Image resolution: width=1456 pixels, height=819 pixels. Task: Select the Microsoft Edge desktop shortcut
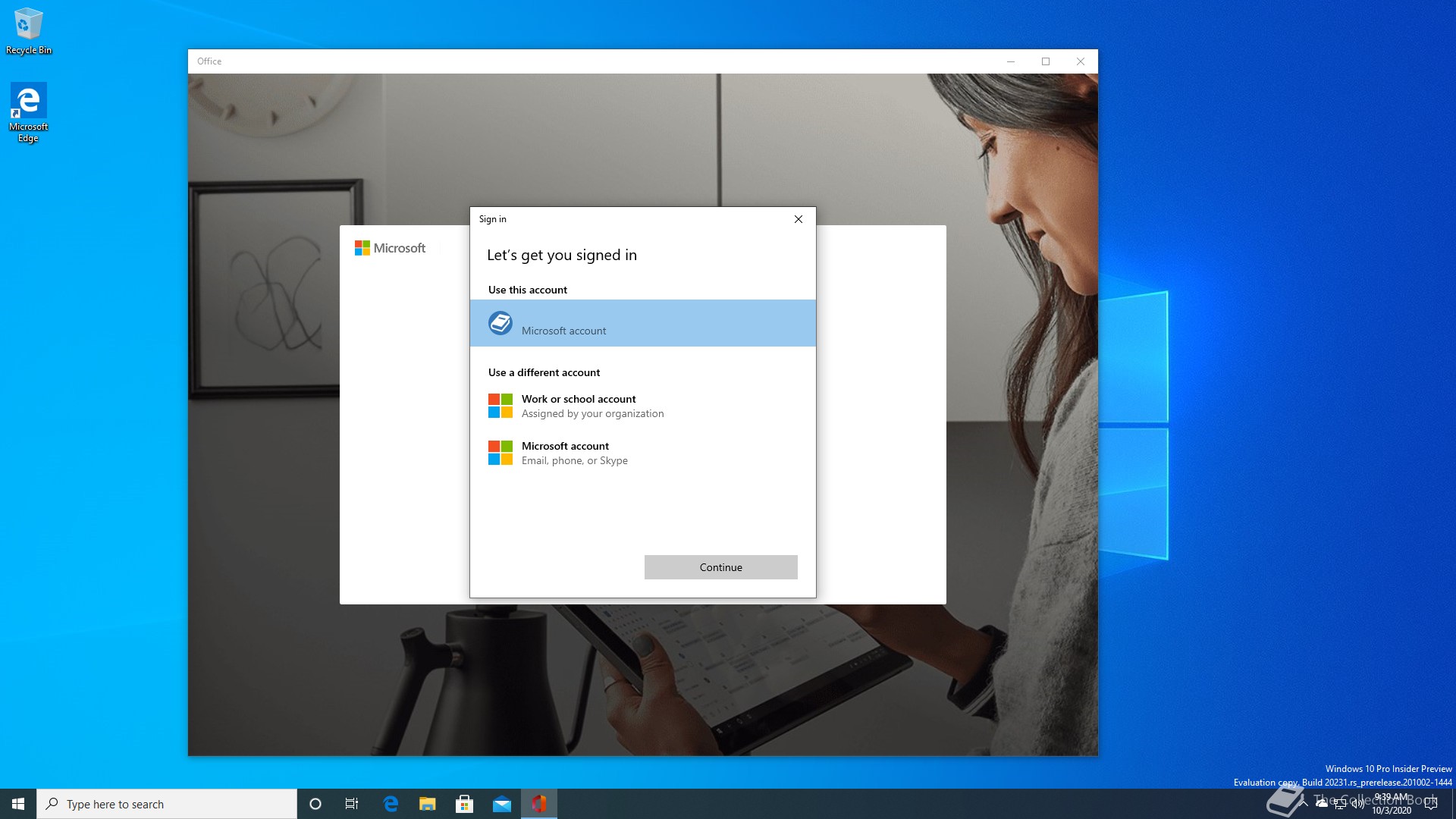point(28,113)
